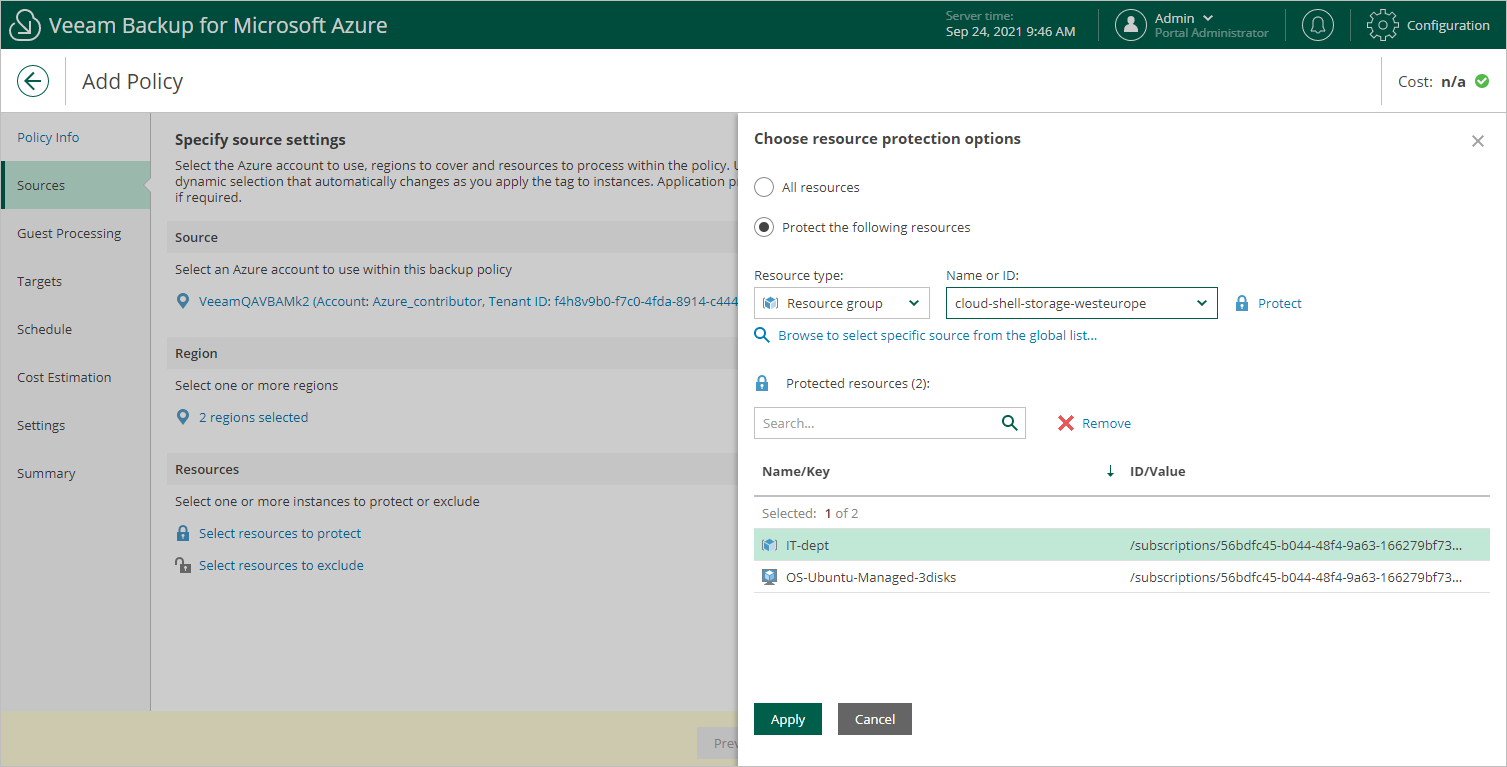Click the lock icon beside Select resources to protect
Image resolution: width=1507 pixels, height=767 pixels.
tap(183, 533)
